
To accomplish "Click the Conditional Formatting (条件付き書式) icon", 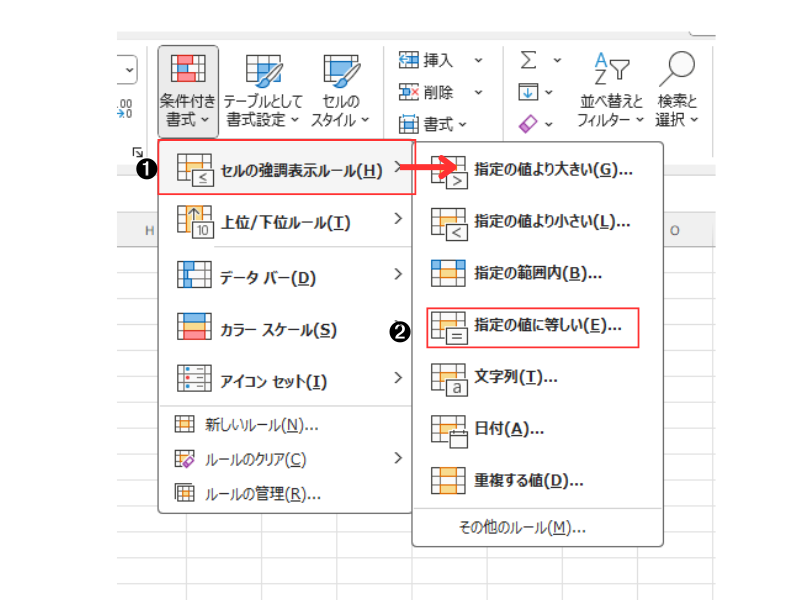I will click(x=187, y=69).
